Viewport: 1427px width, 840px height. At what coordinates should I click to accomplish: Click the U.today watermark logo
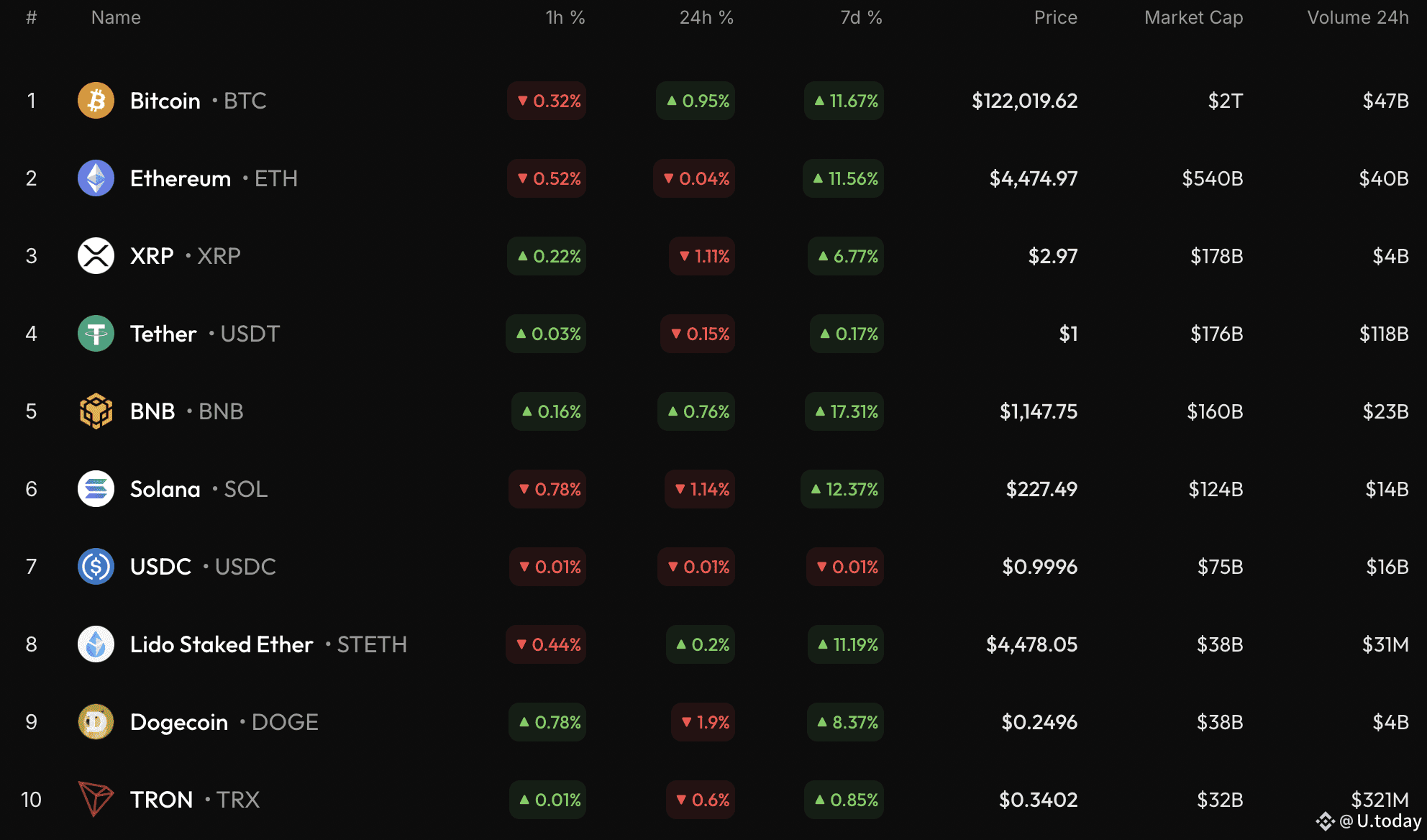pyautogui.click(x=1369, y=821)
